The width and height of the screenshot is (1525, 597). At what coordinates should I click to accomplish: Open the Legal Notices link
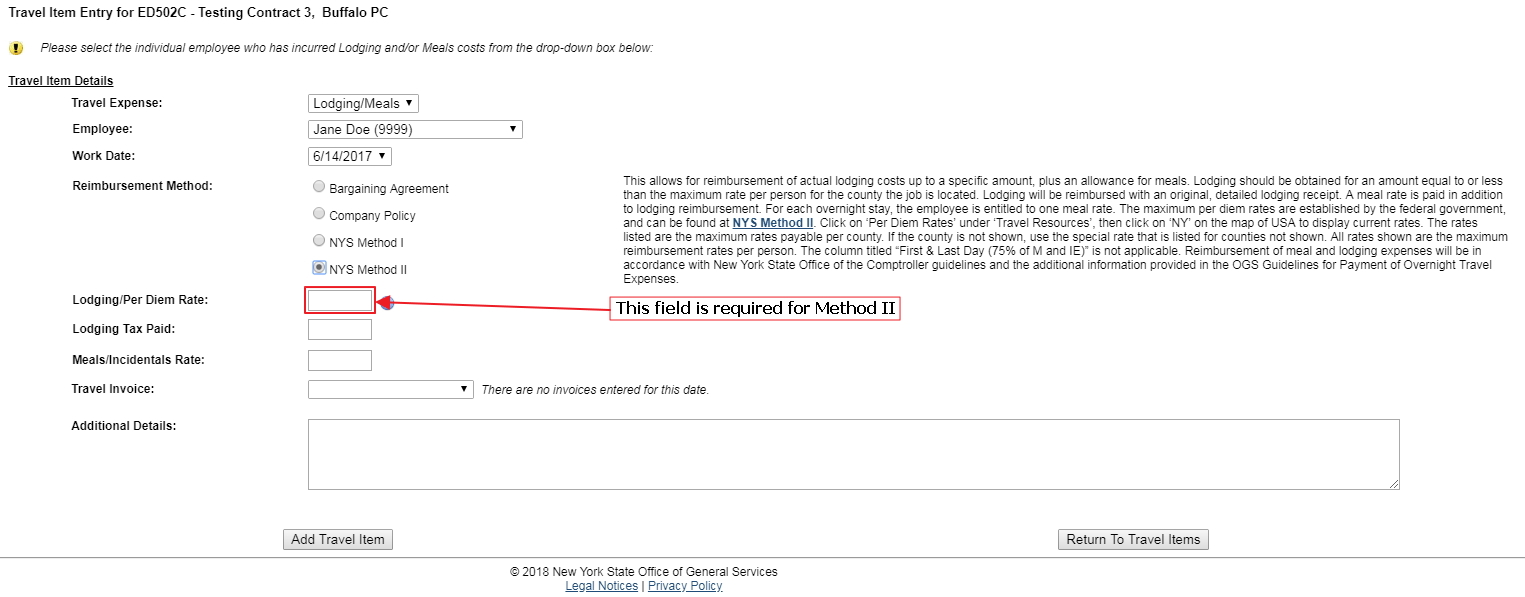click(x=601, y=586)
